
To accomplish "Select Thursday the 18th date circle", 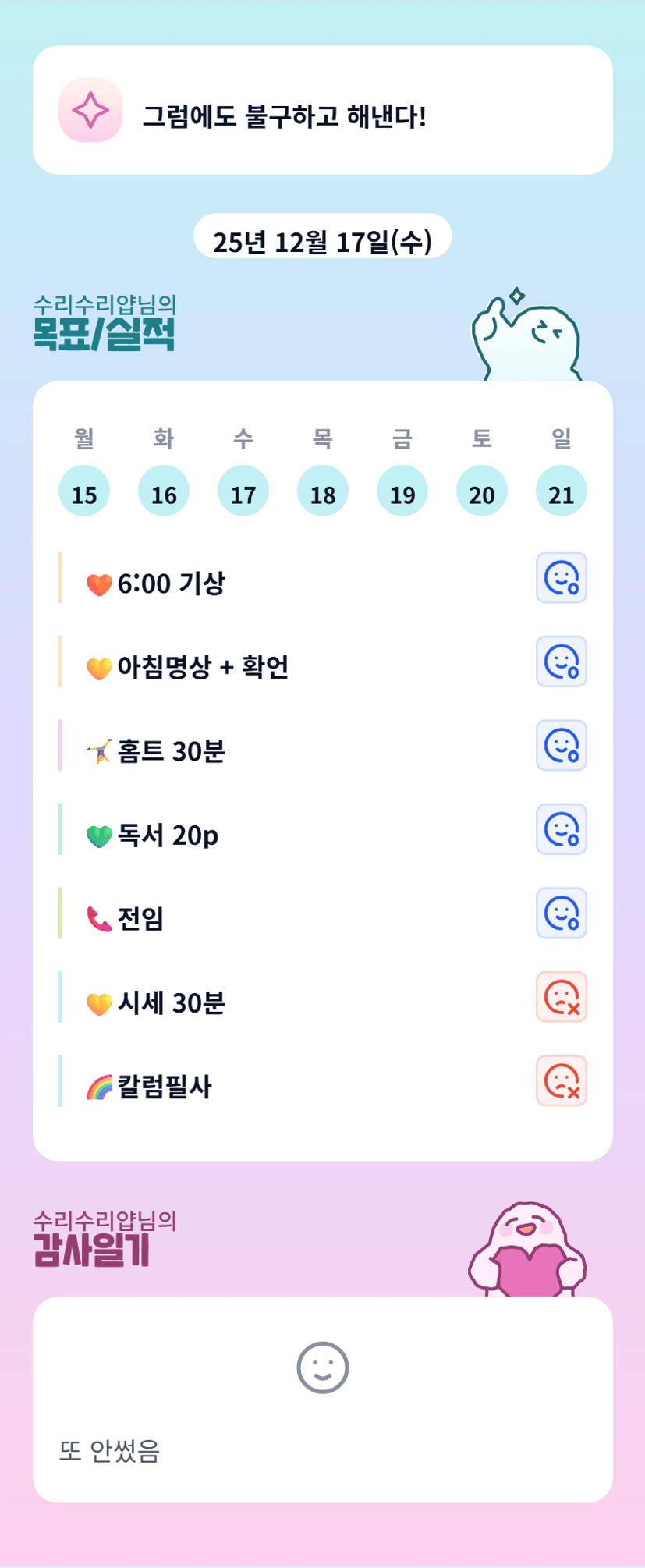I will [x=323, y=491].
